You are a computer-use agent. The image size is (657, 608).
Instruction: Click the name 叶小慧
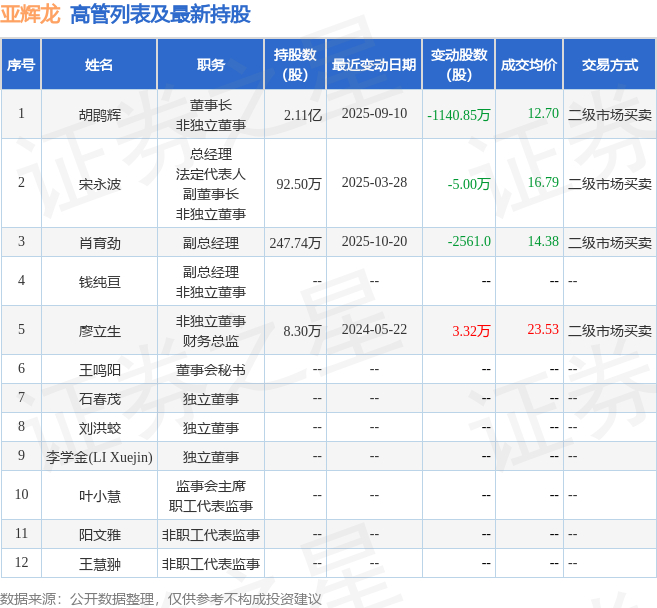click(x=100, y=496)
